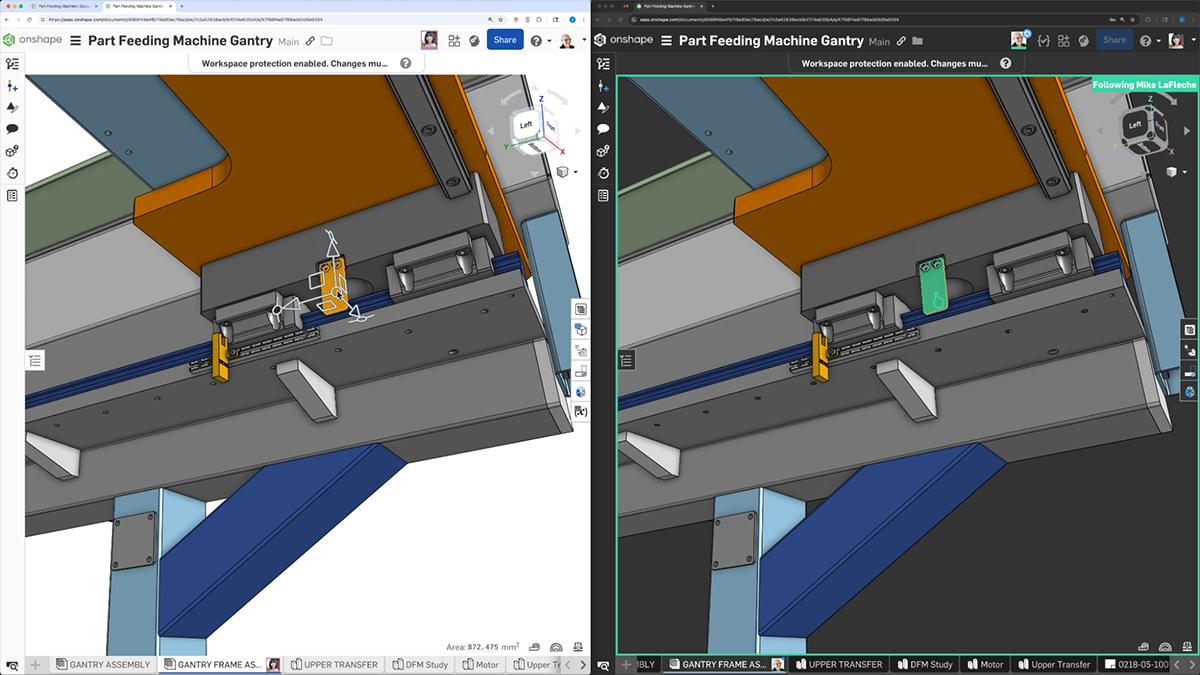
Task: Toggle the instance list panel in left viewport
Action: [x=35, y=361]
